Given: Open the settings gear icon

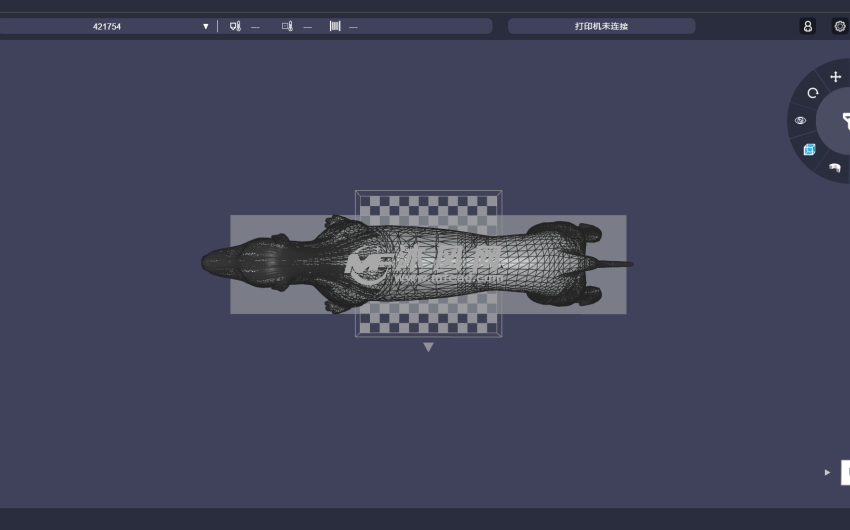Looking at the screenshot, I should click(839, 26).
